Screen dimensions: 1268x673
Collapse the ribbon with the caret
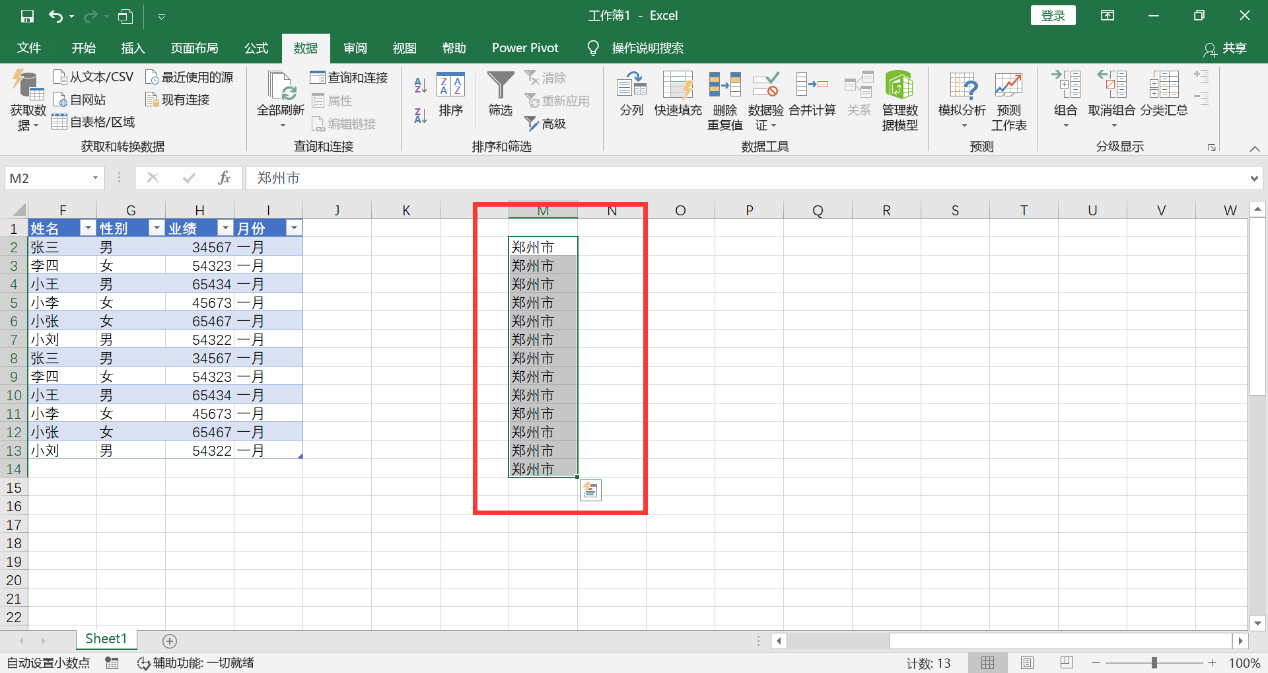coord(1254,147)
